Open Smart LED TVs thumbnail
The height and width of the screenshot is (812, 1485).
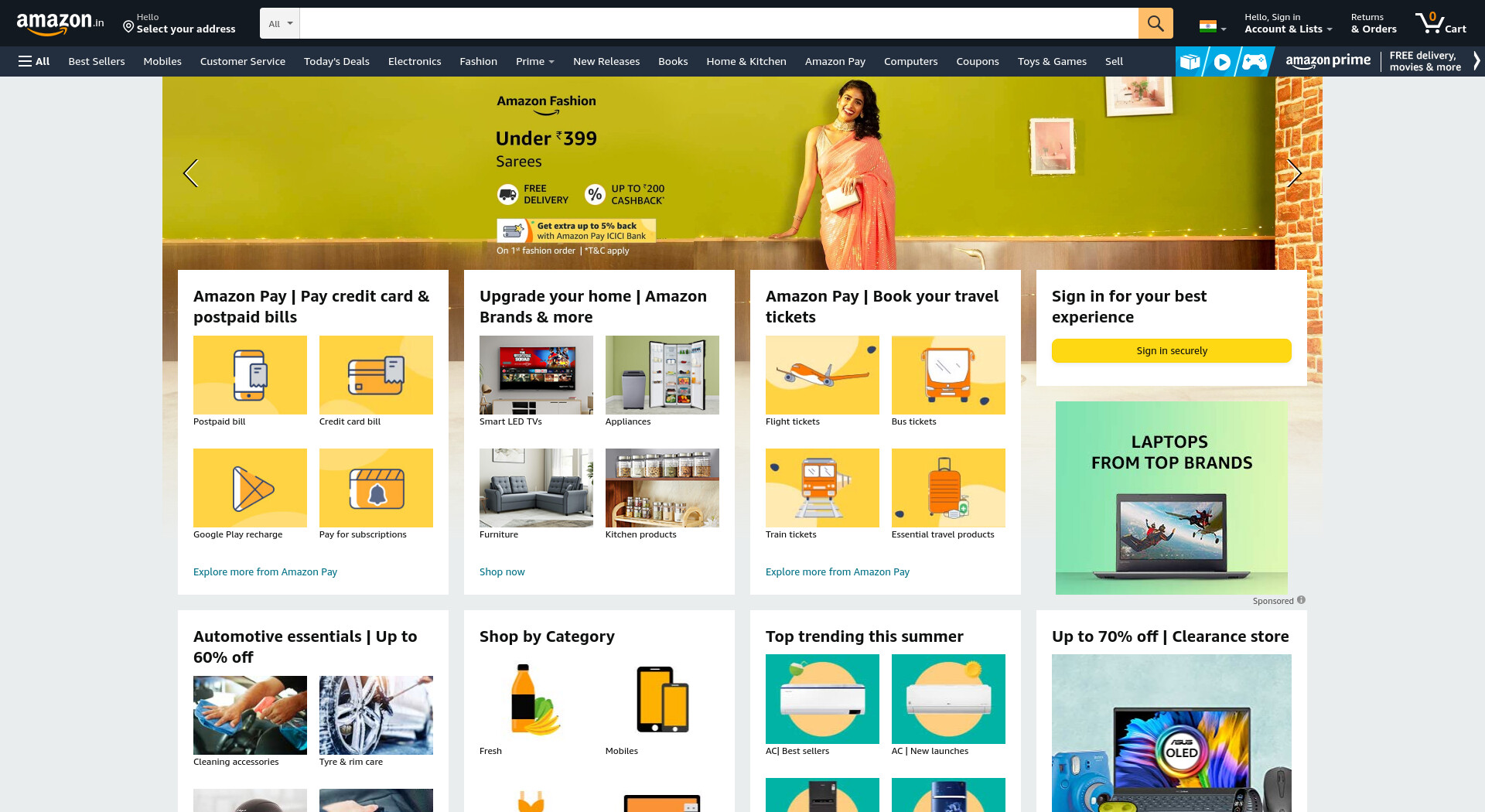pos(536,375)
